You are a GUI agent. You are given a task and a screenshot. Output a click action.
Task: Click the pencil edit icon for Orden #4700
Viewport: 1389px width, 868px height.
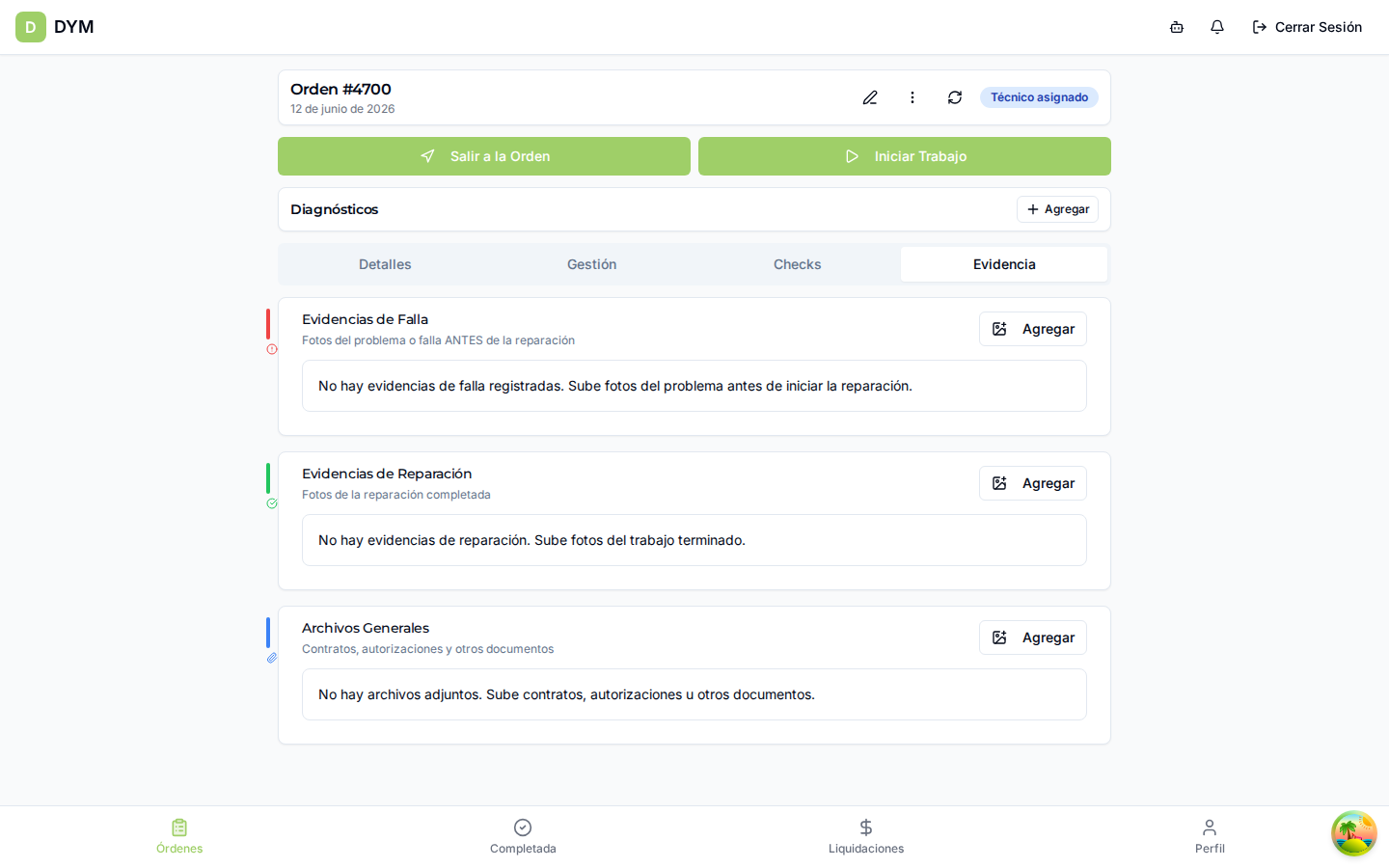tap(870, 97)
